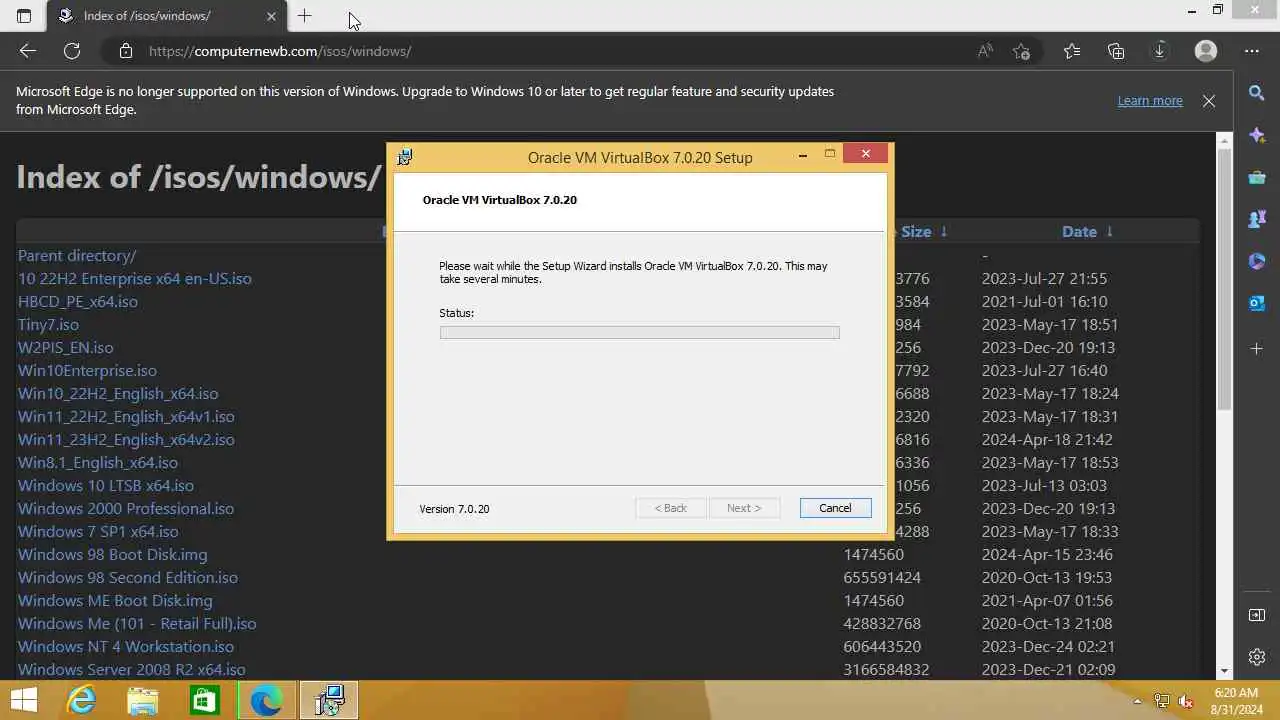
Task: Open Win10_22H2_English_x64.iso link
Action: pyautogui.click(x=118, y=393)
